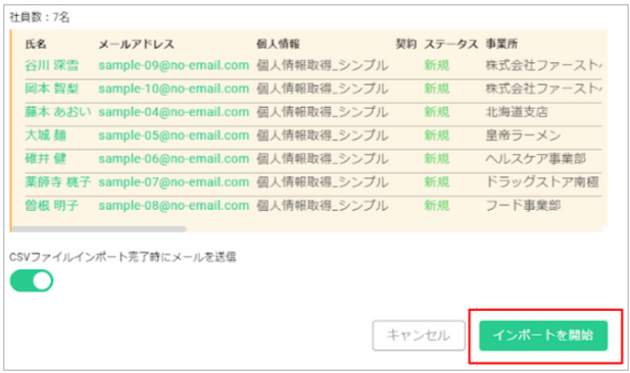
Task: Open employee name 大城 麺
Action: point(45,135)
